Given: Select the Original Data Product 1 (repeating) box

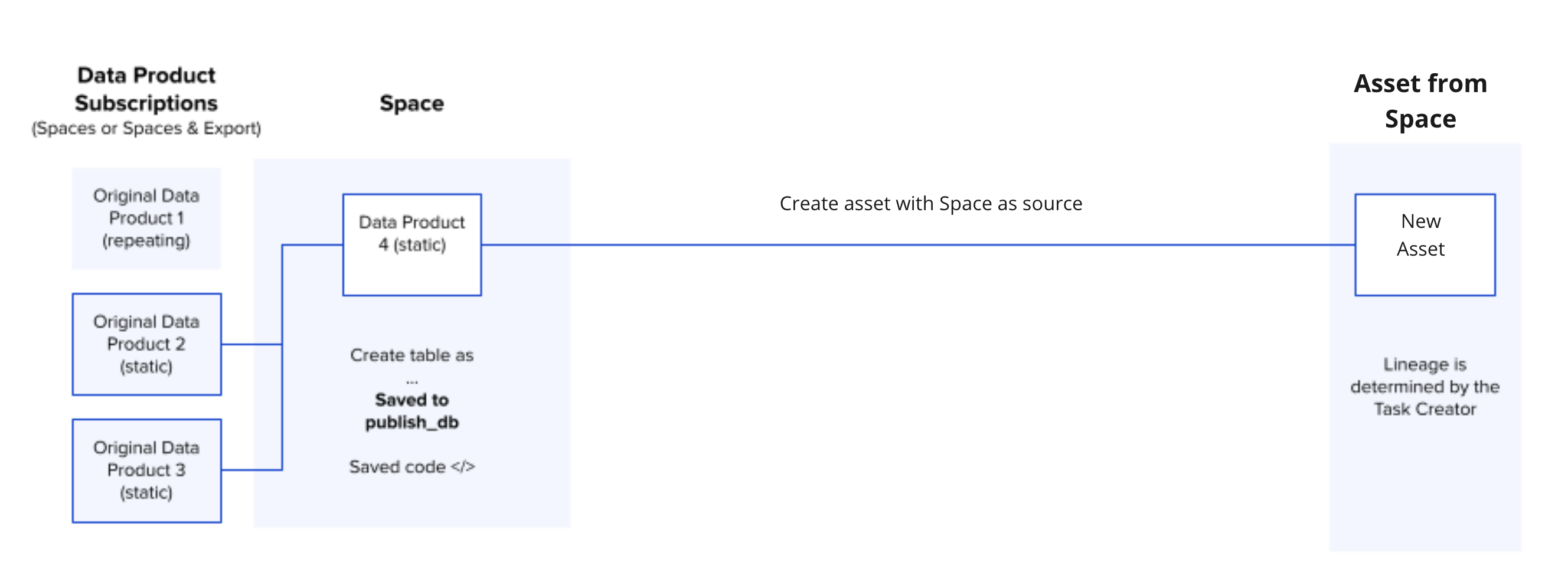Looking at the screenshot, I should [146, 218].
